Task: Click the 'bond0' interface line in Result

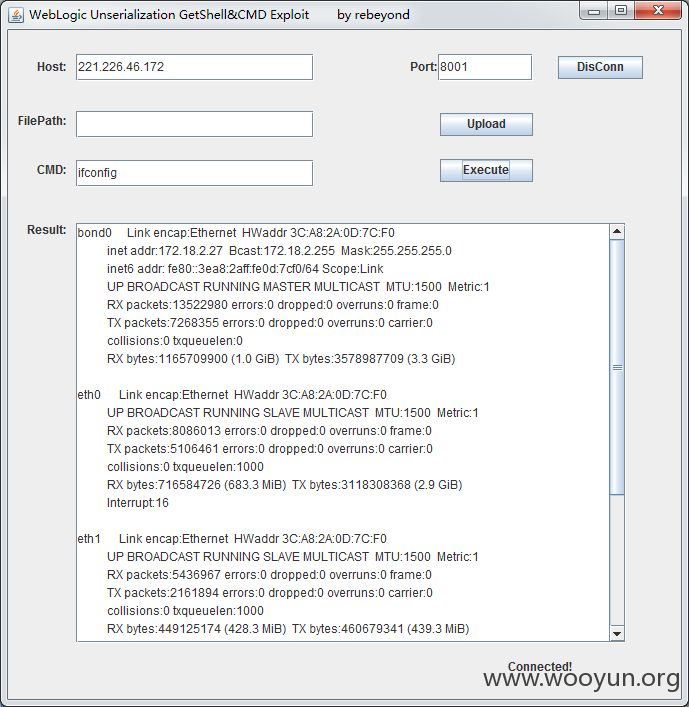Action: click(236, 233)
